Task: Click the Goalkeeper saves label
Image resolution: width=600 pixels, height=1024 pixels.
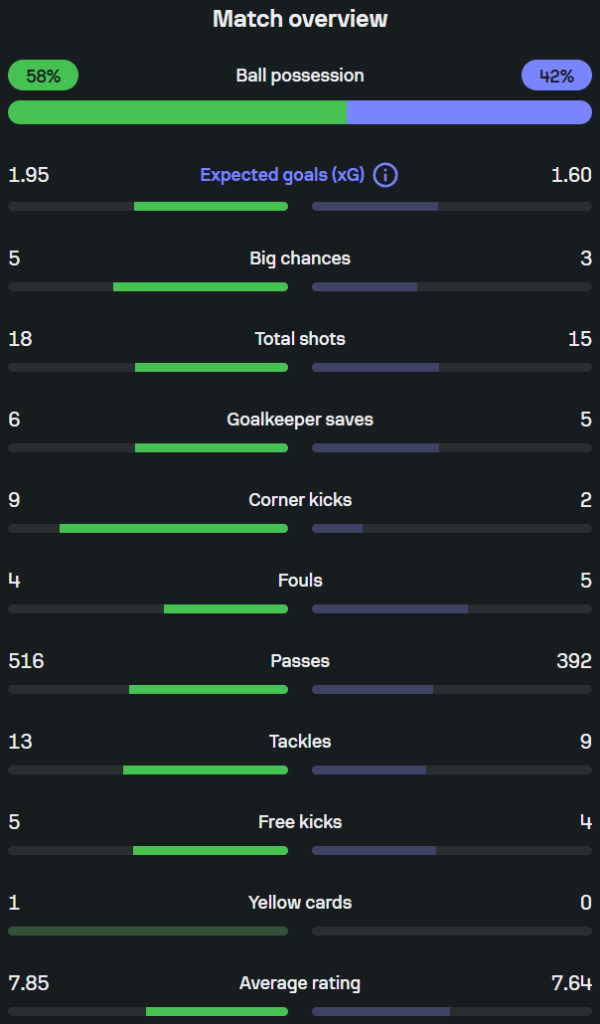Action: point(300,419)
